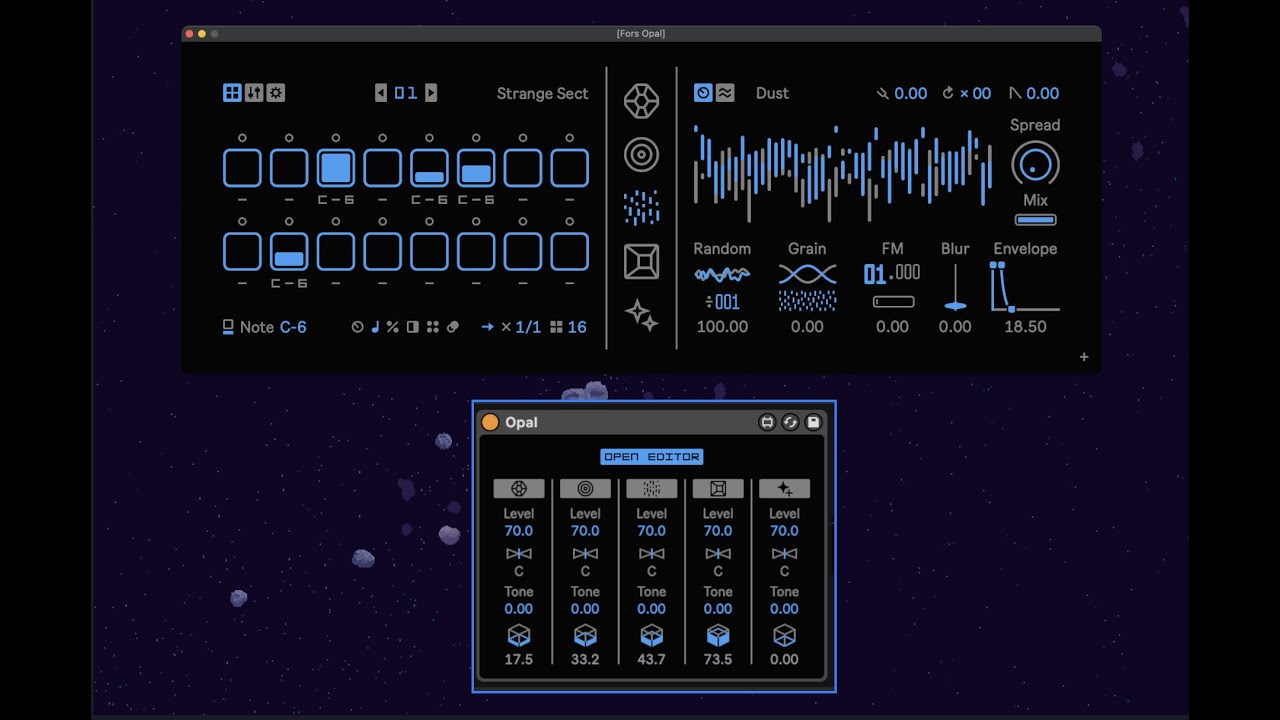The height and width of the screenshot is (720, 1280).
Task: Toggle the first step pad in the top row
Action: (x=242, y=168)
